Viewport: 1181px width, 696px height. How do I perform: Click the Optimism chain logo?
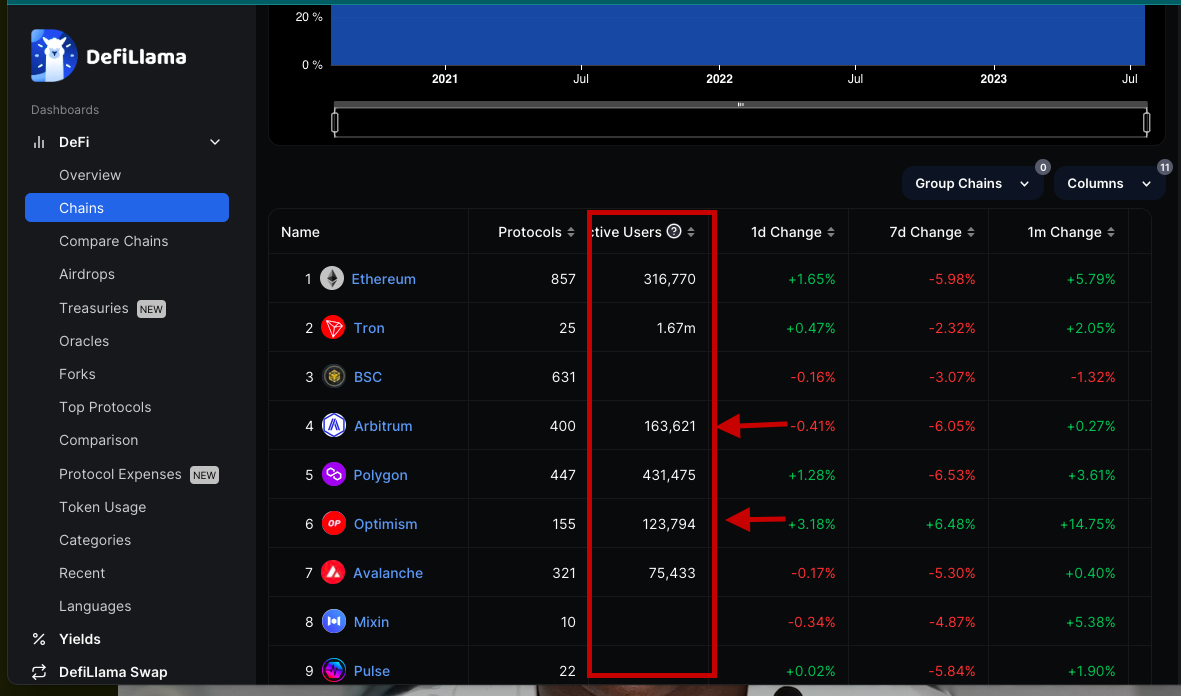click(334, 524)
